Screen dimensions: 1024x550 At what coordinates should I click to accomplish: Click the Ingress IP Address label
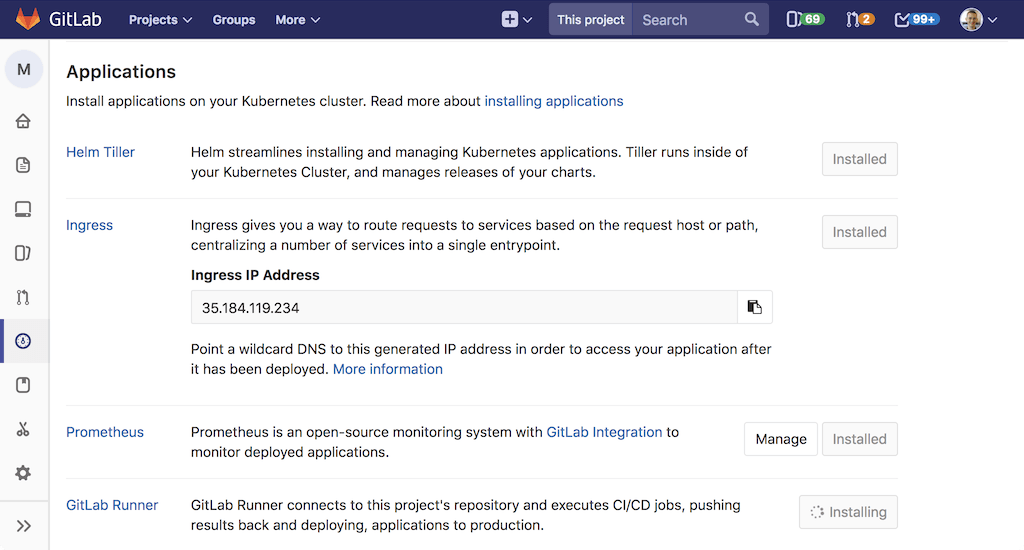coord(255,275)
